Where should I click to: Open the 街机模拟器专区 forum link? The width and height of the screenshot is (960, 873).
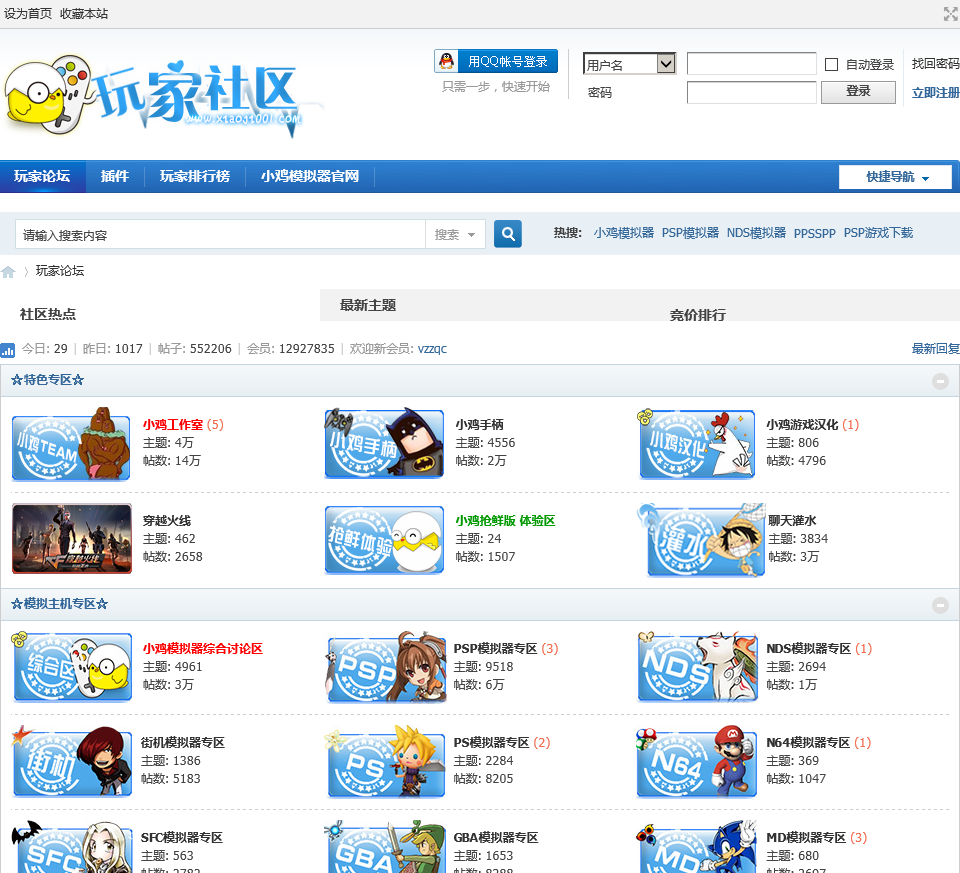[182, 743]
